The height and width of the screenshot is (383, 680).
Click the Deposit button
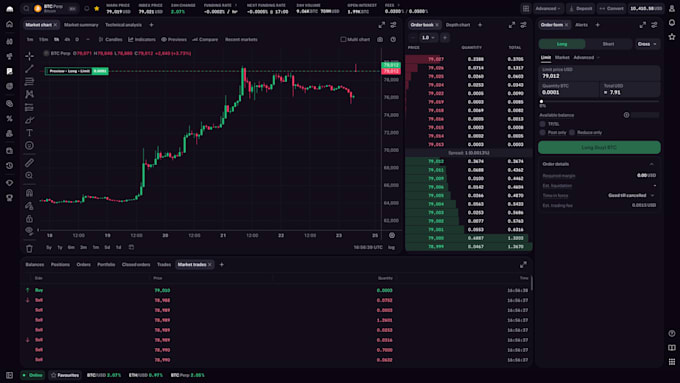coord(581,8)
